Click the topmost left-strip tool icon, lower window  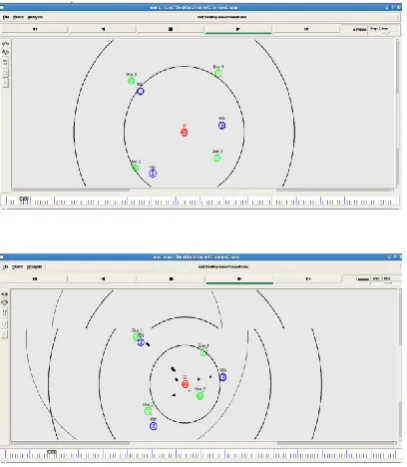5,294
